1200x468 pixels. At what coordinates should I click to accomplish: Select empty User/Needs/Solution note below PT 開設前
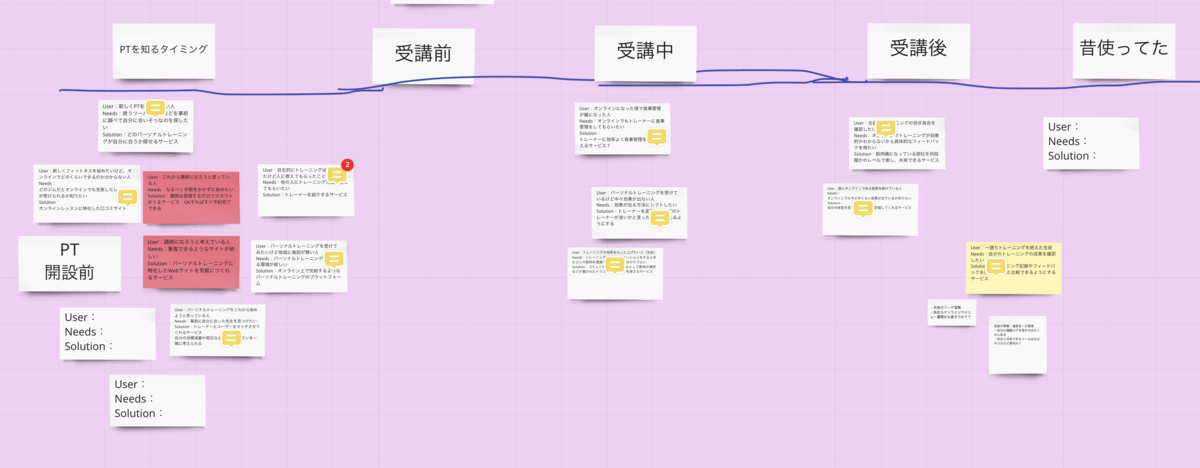(108, 334)
